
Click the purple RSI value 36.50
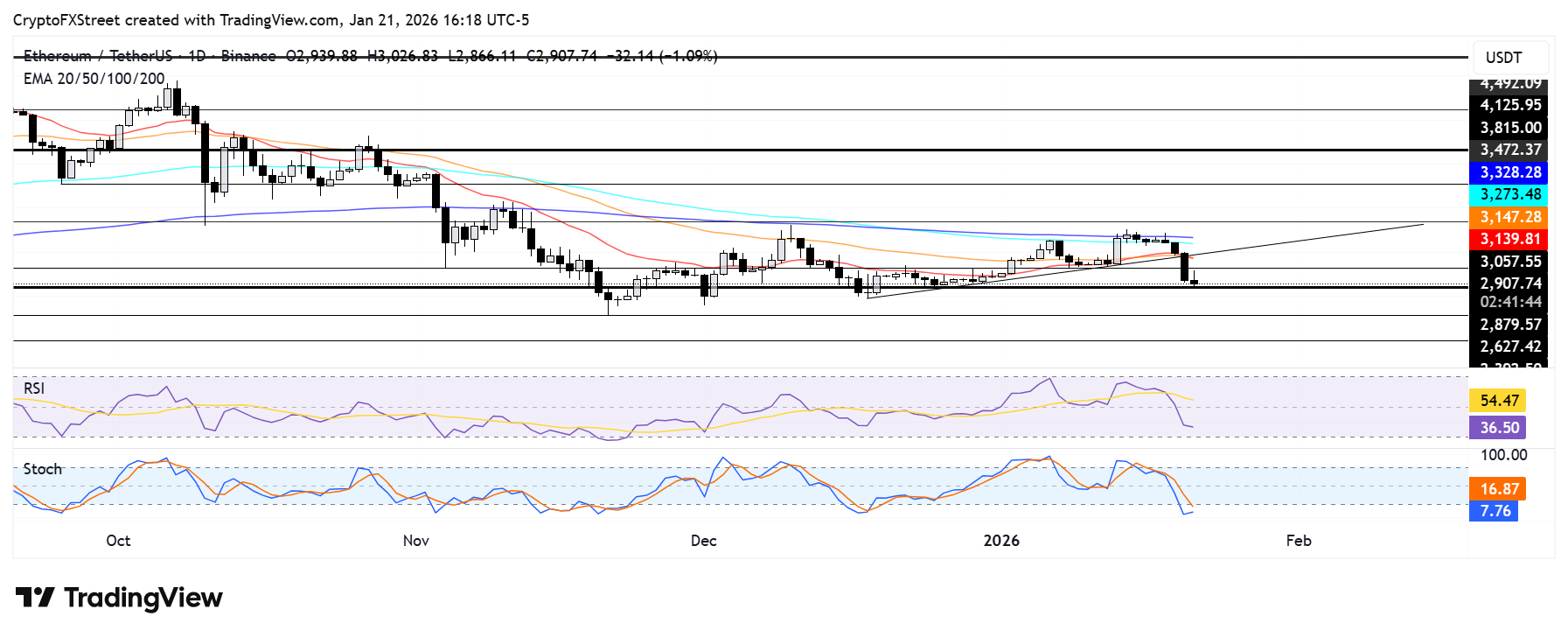1499,428
